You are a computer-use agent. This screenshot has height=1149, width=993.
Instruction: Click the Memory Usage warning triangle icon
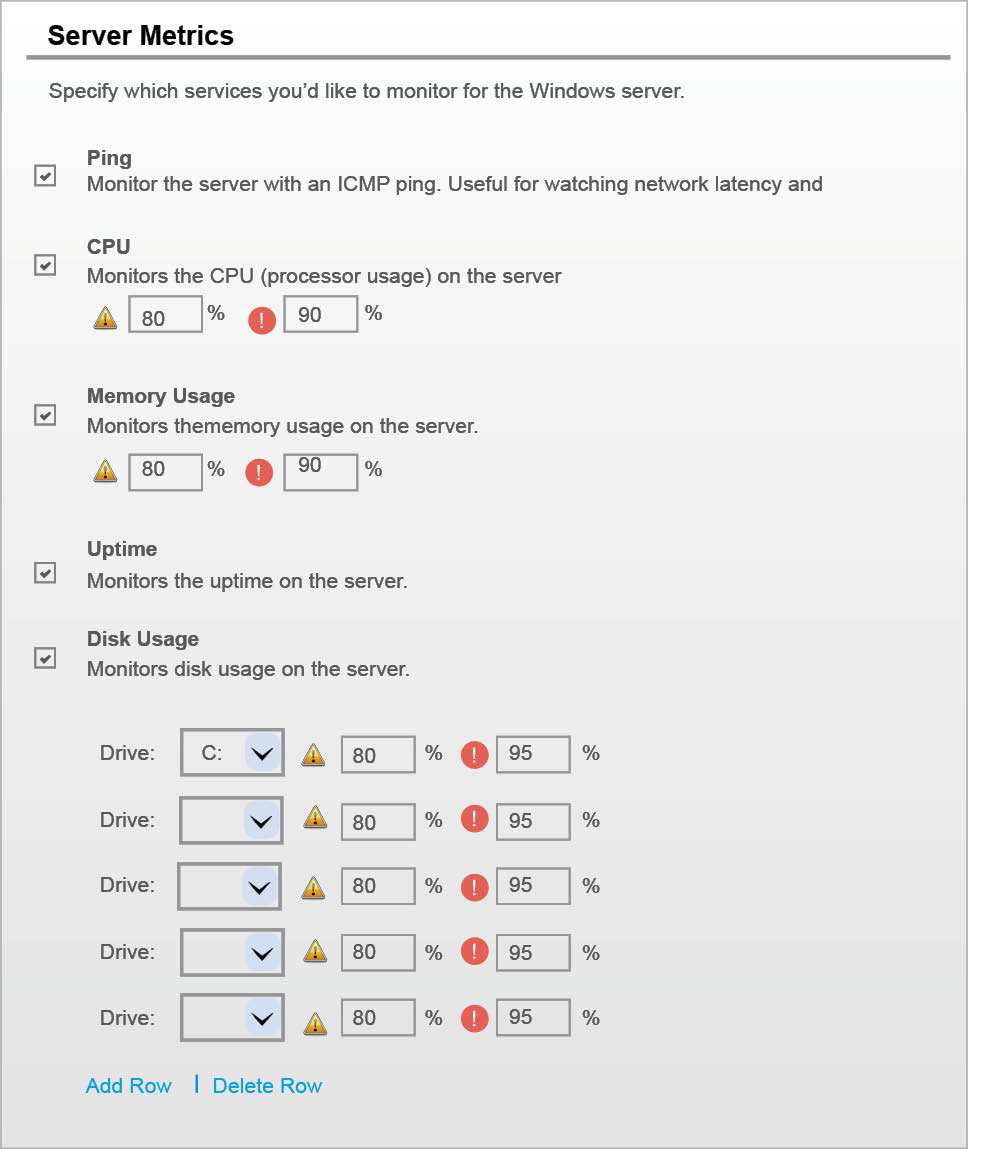(x=105, y=472)
